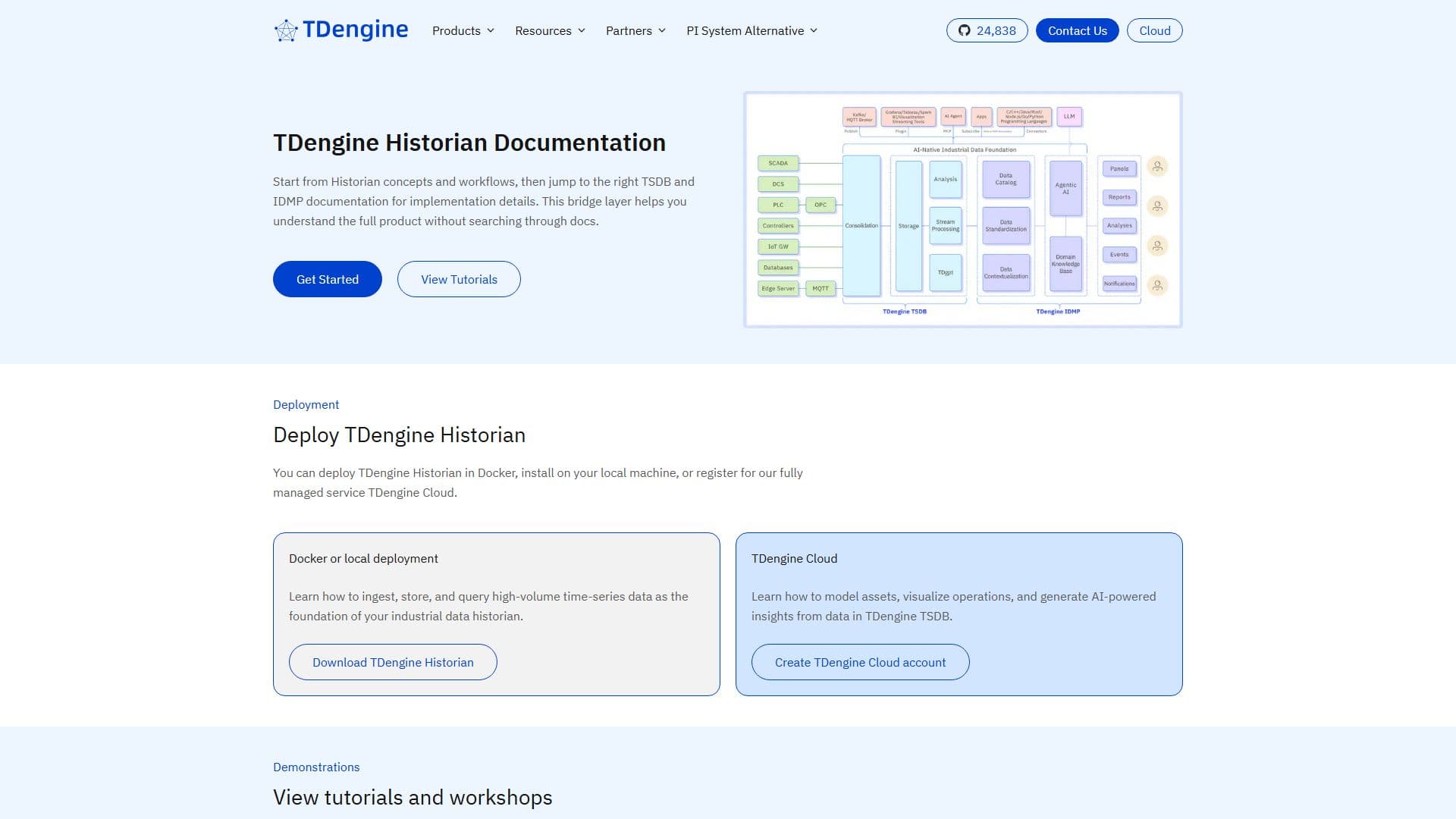This screenshot has height=819, width=1456.
Task: Click the "TDengine Cloud" card title
Action: (x=794, y=558)
